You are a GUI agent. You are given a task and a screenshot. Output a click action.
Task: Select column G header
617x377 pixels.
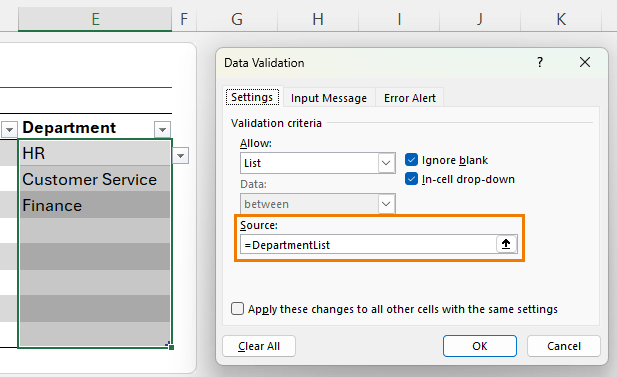tap(237, 19)
